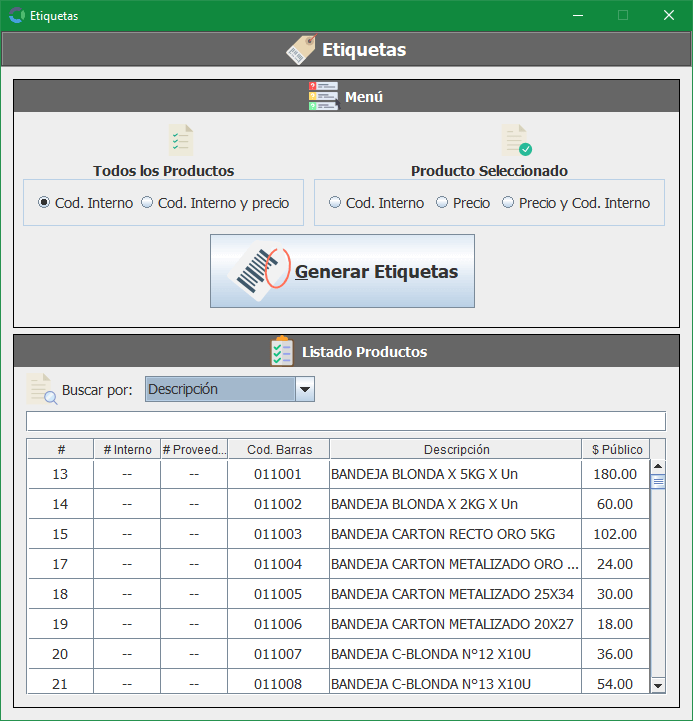Click the product search text field
This screenshot has width=693, height=721.
tap(345, 421)
